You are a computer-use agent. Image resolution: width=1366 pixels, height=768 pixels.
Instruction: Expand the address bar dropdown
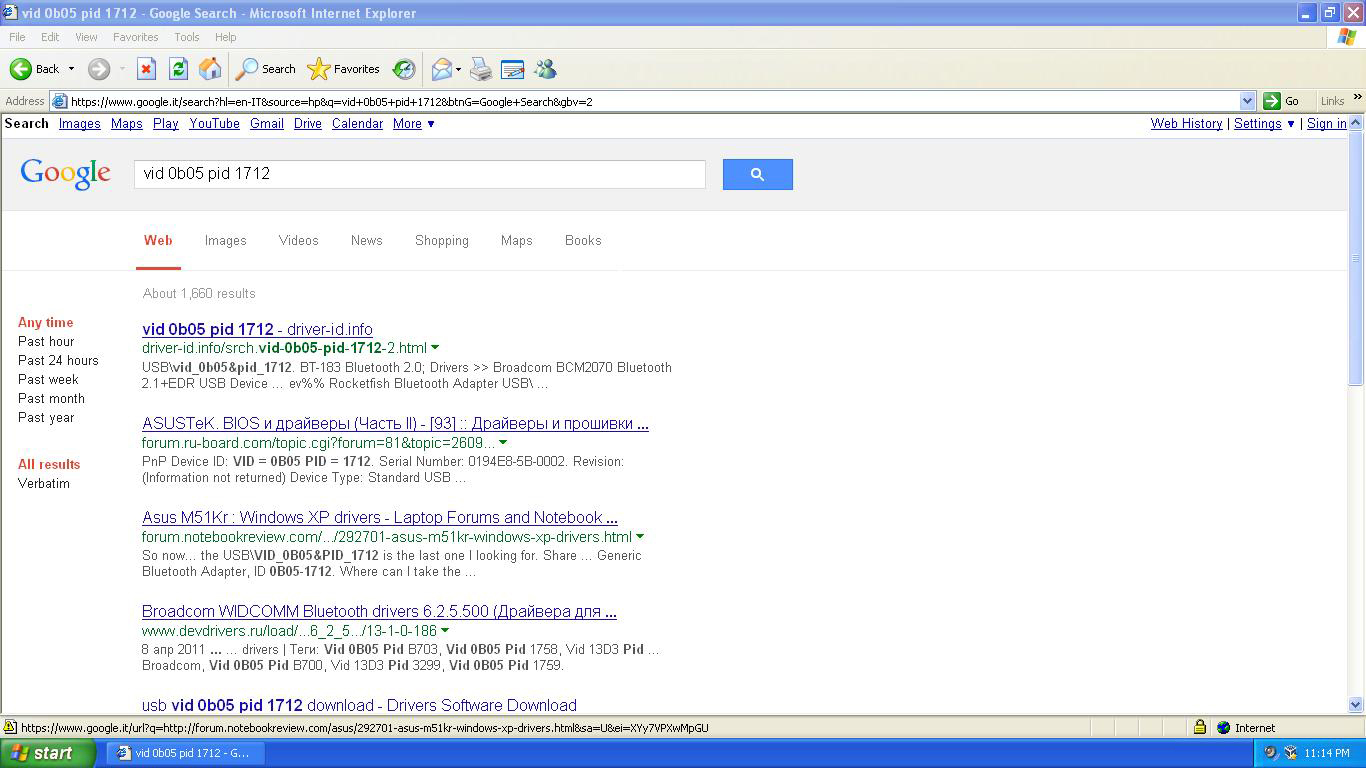click(1247, 101)
